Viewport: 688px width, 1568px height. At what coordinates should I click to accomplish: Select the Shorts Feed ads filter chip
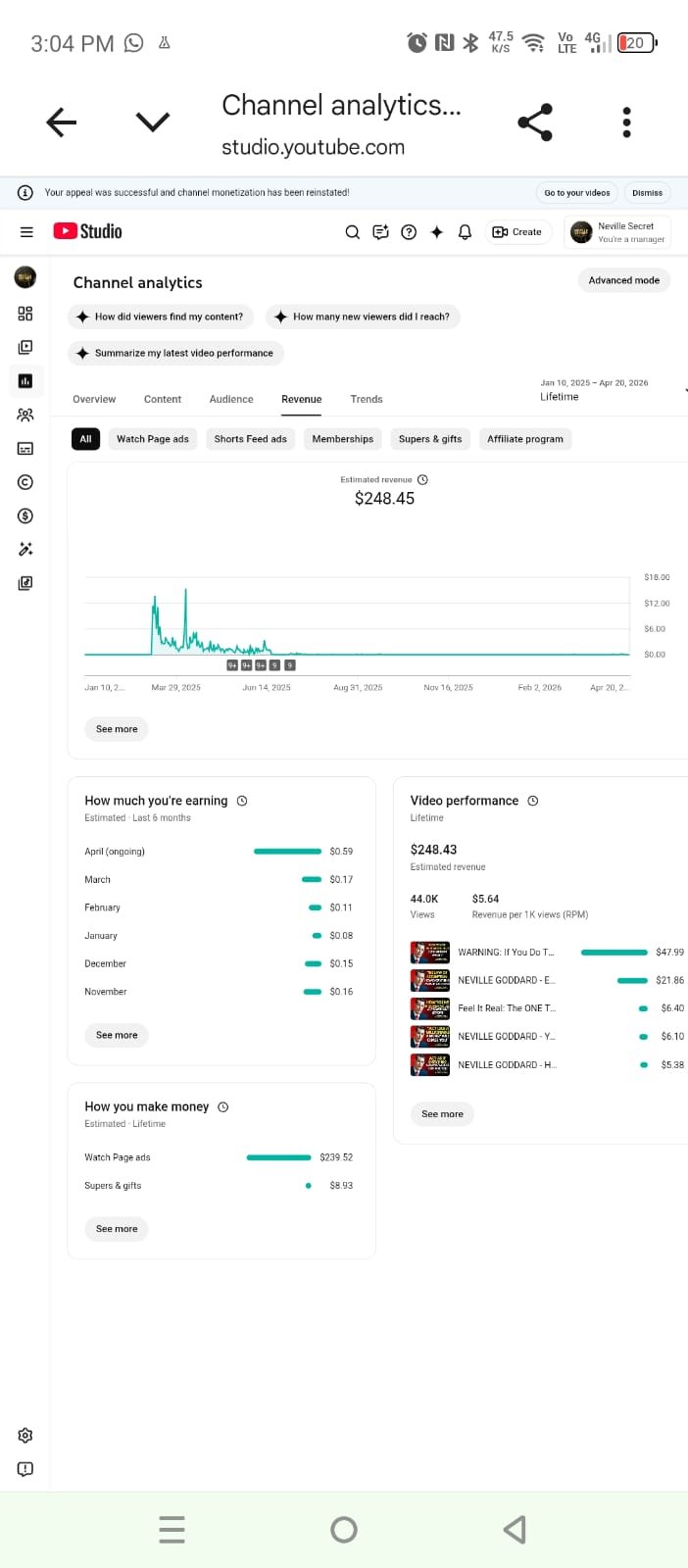[x=250, y=439]
